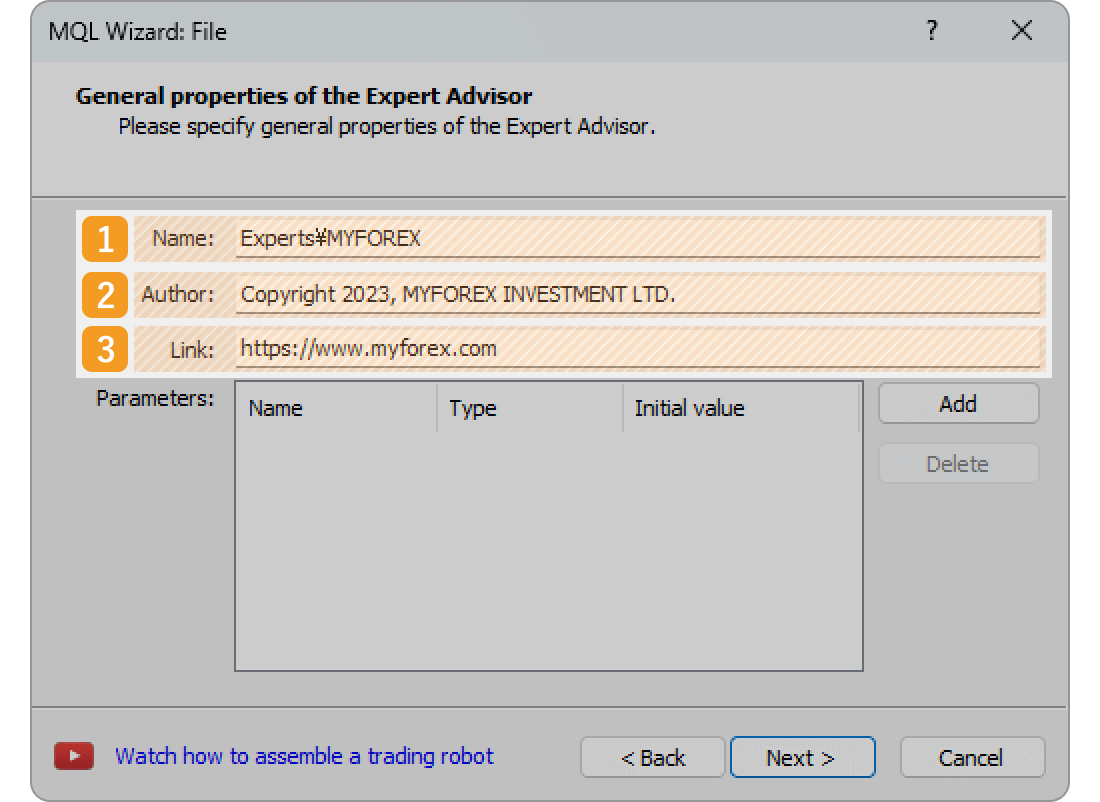
Task: Select the orange badge numbered 1
Action: [104, 239]
